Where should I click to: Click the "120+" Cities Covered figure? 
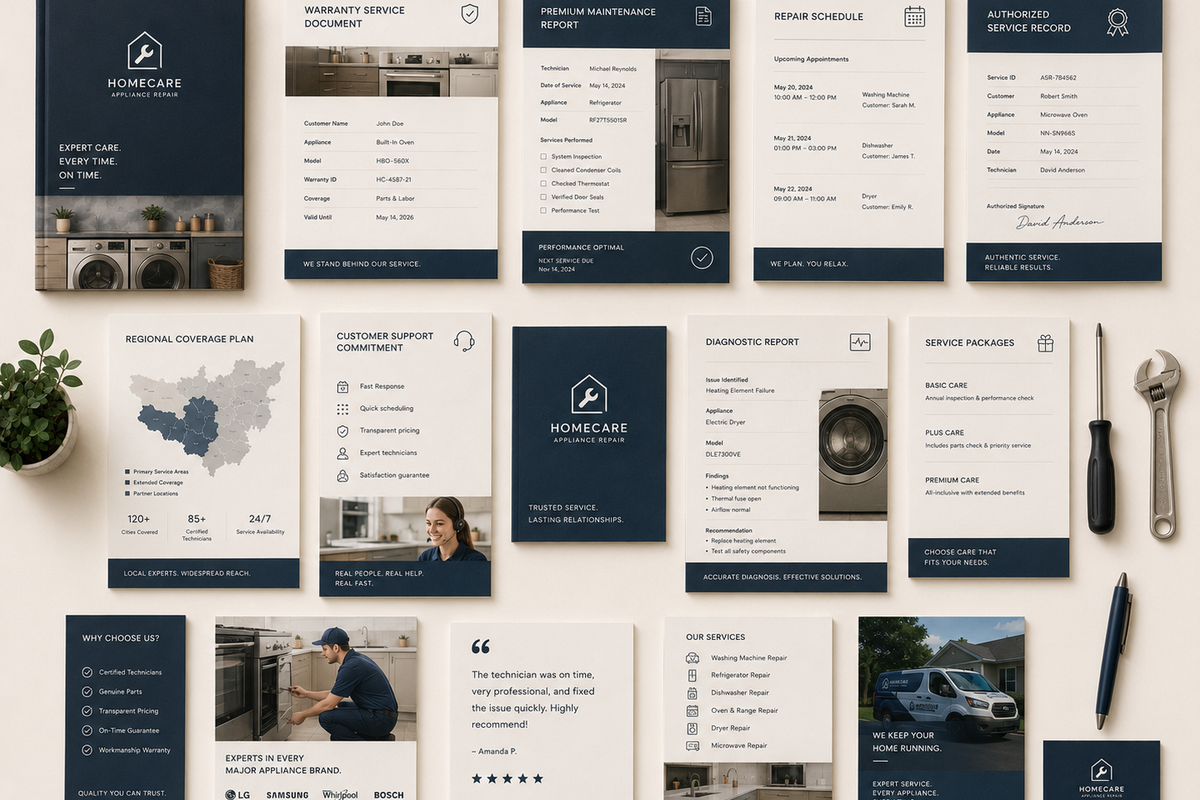pyautogui.click(x=138, y=519)
